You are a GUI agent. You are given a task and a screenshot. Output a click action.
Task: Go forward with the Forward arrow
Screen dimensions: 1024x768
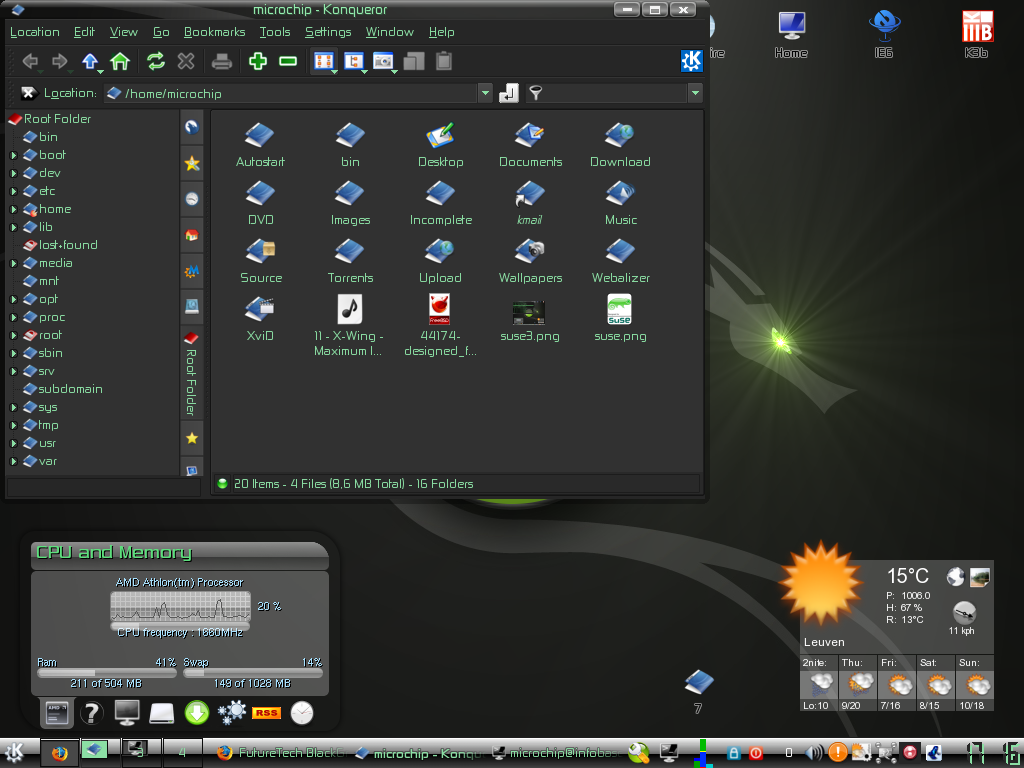tap(59, 61)
